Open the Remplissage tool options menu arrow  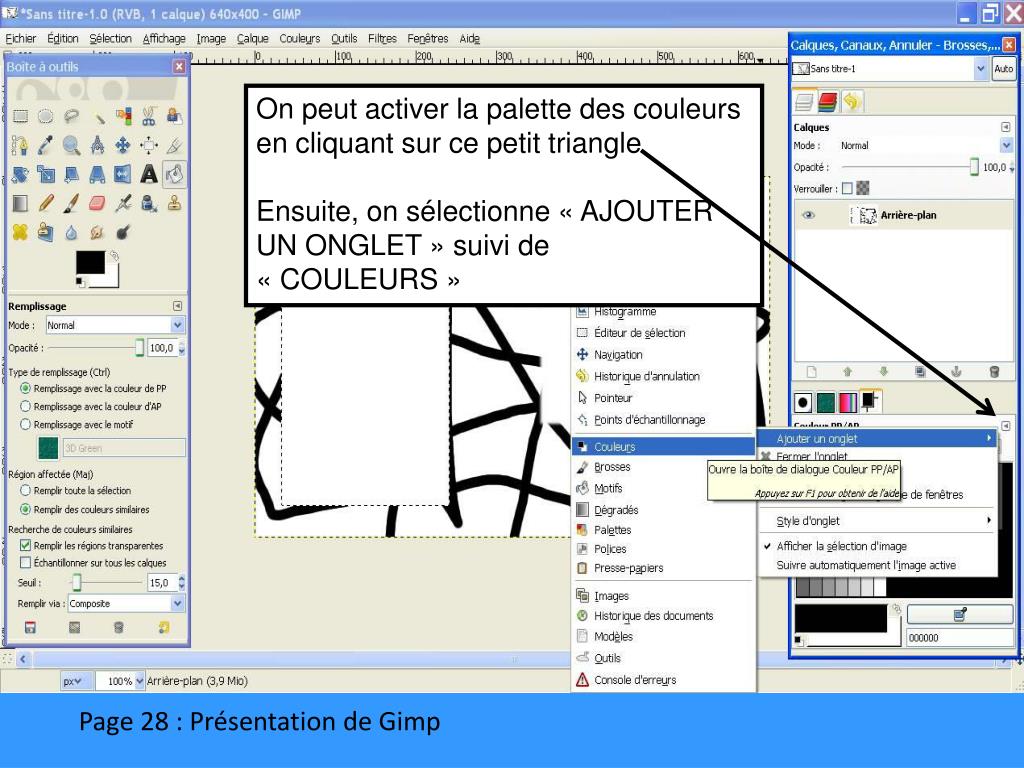[177, 306]
